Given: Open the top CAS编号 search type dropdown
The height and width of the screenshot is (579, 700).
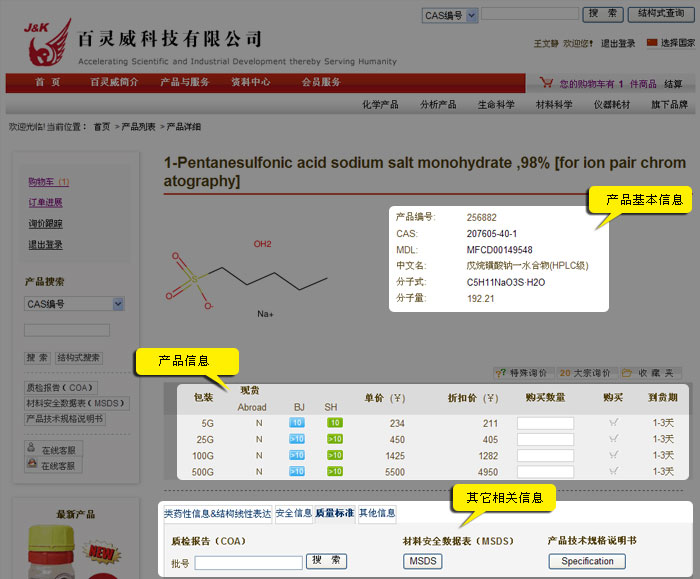Looking at the screenshot, I should pyautogui.click(x=450, y=16).
